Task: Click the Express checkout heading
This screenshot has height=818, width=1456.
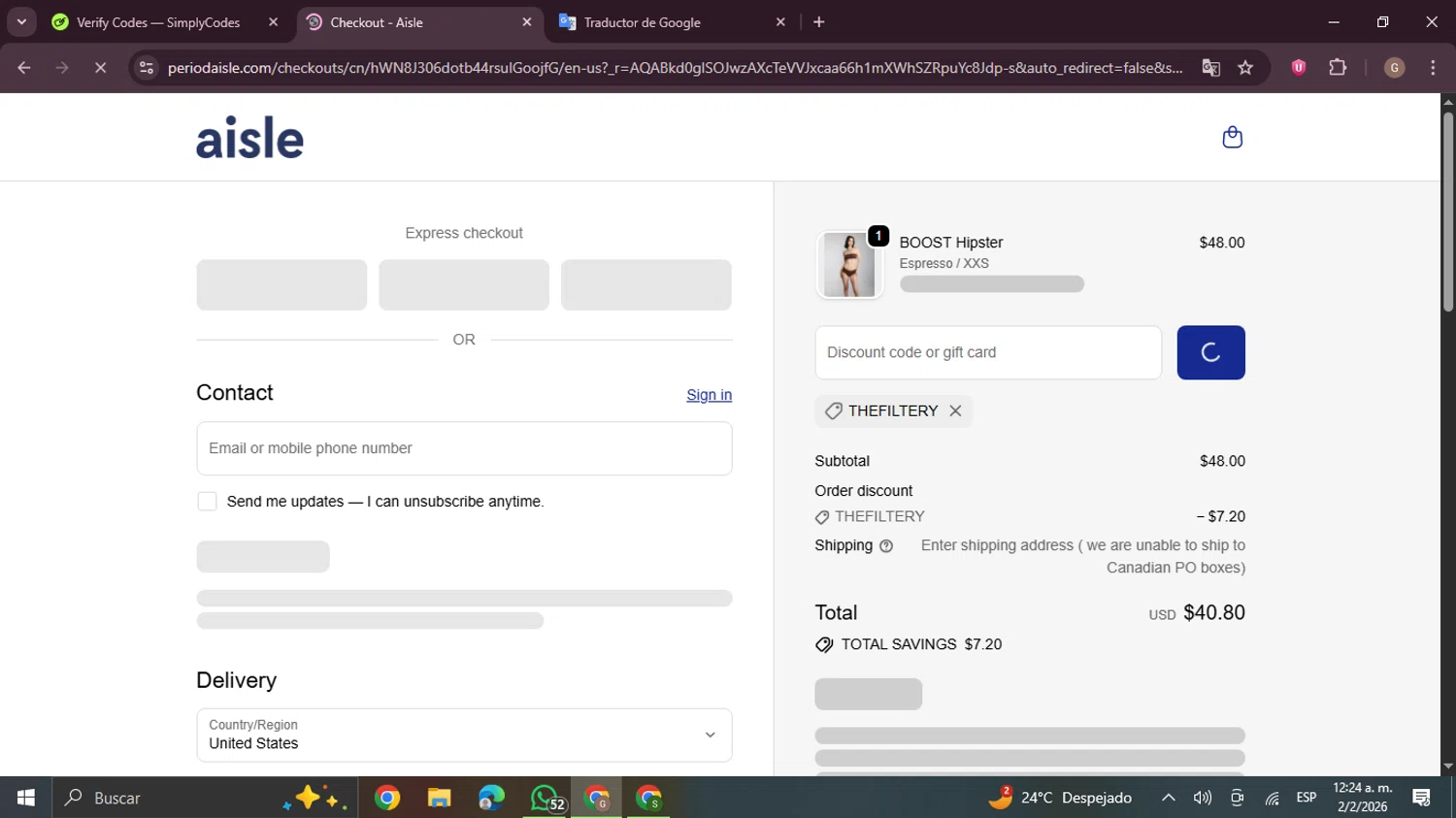Action: coord(464,233)
